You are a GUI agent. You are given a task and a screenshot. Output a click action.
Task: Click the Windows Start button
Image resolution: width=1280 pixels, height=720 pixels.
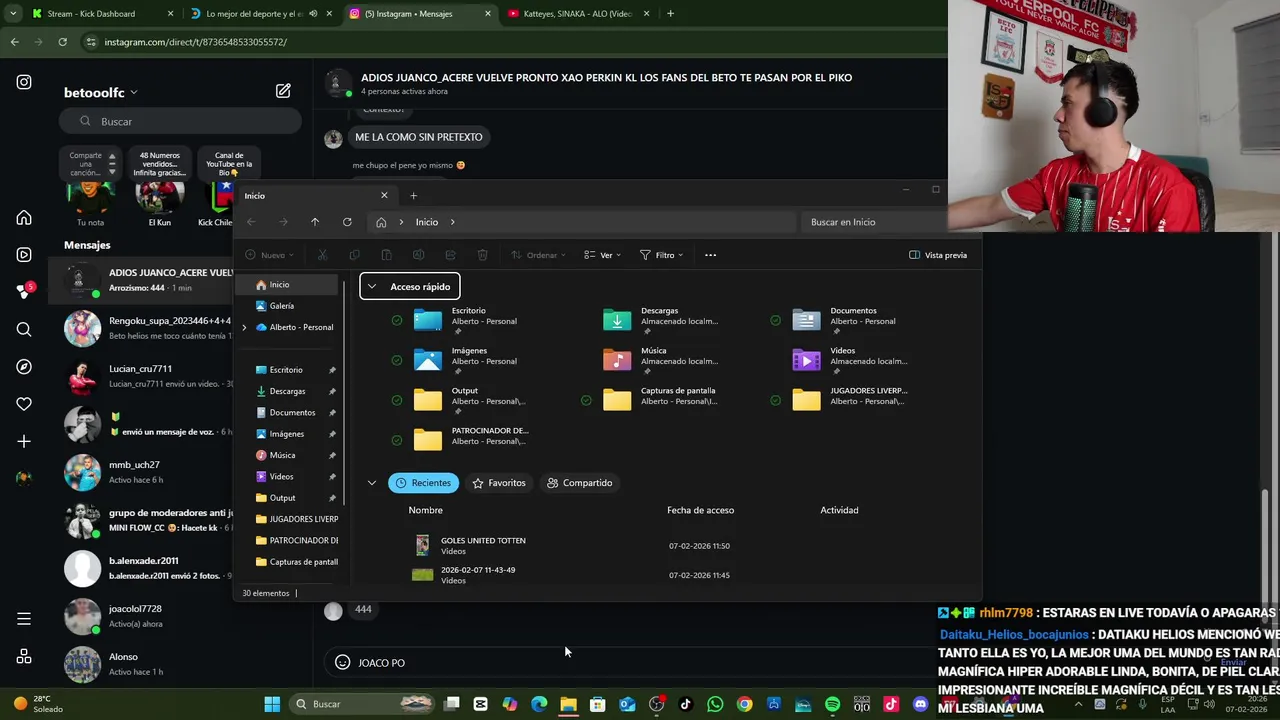tap(272, 704)
